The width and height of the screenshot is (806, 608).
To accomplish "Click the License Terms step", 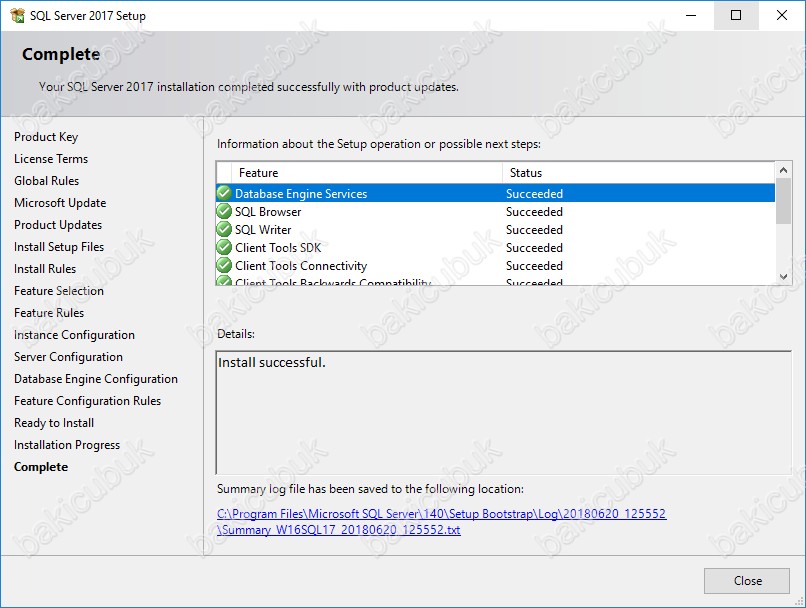I will pyautogui.click(x=51, y=159).
